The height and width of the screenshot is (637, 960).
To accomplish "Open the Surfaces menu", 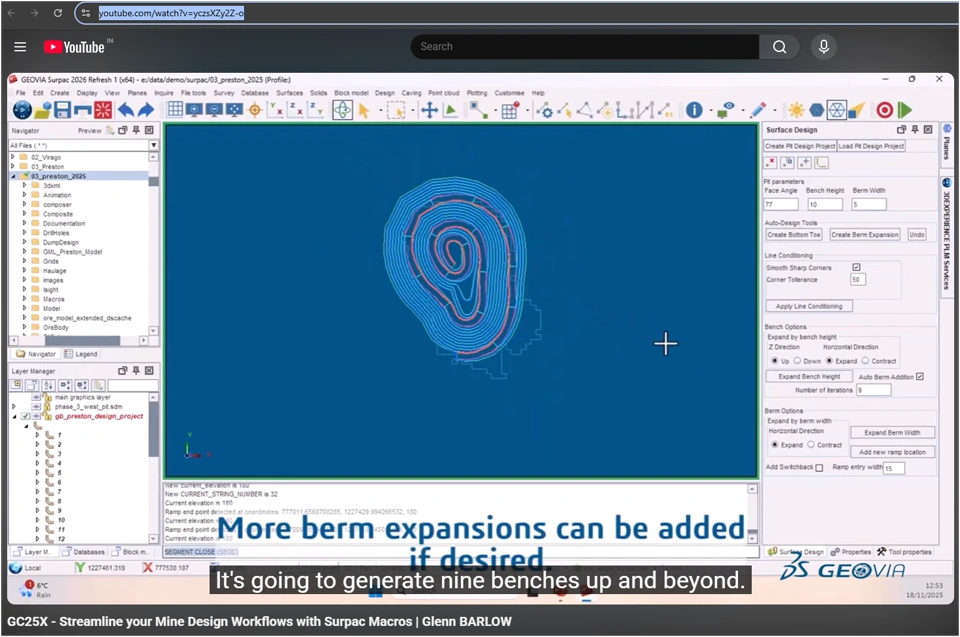I will click(290, 93).
